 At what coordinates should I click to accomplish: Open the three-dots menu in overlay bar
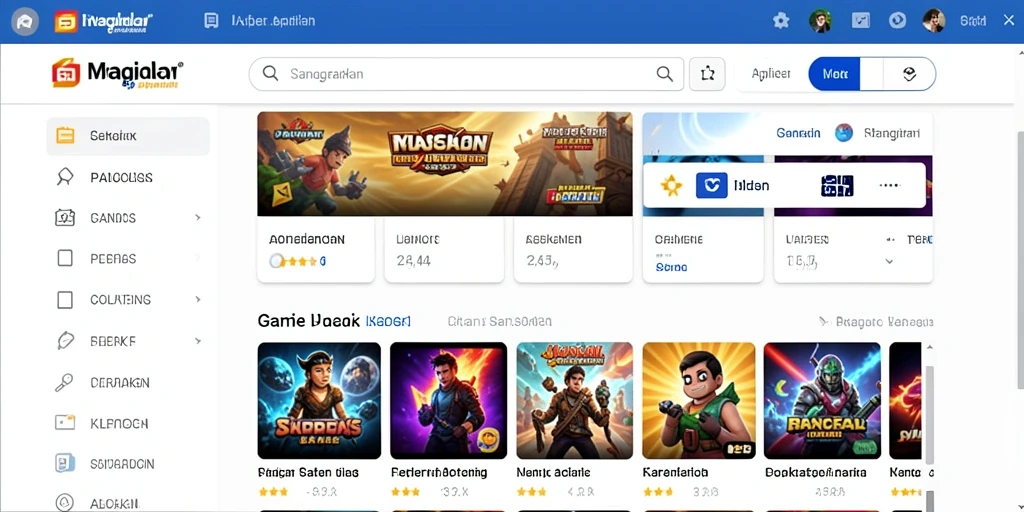889,185
